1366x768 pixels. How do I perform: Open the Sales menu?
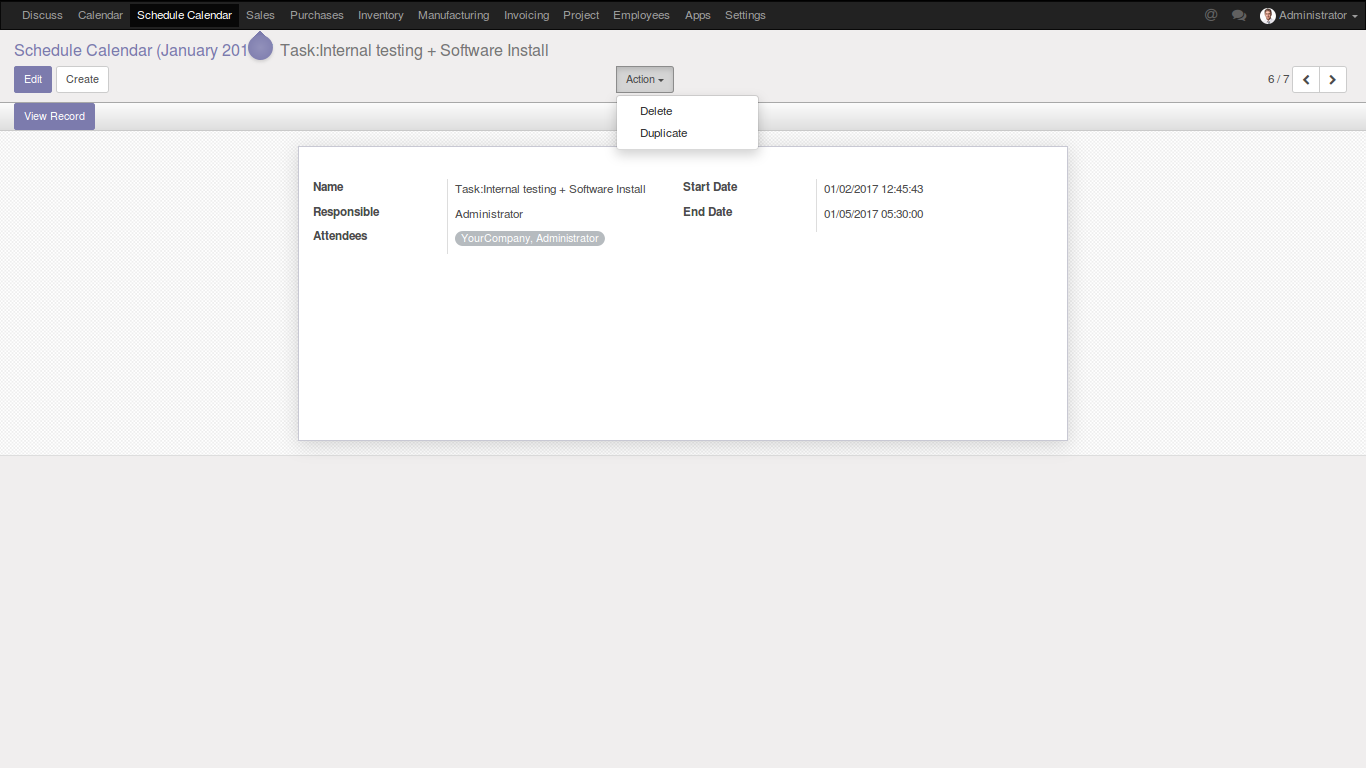(x=260, y=15)
